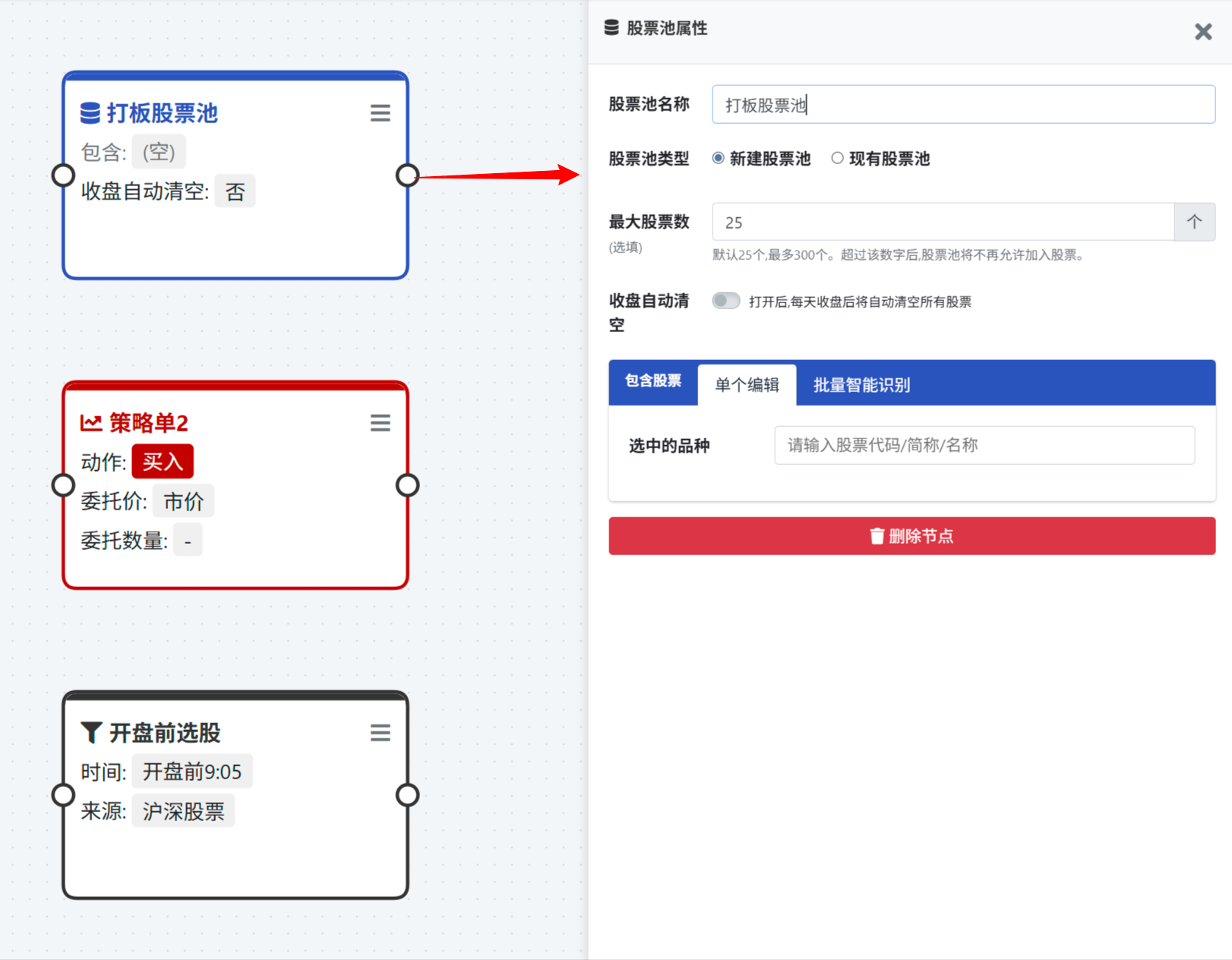The image size is (1232, 960).
Task: Click the red 删除节点 button
Action: click(x=911, y=536)
